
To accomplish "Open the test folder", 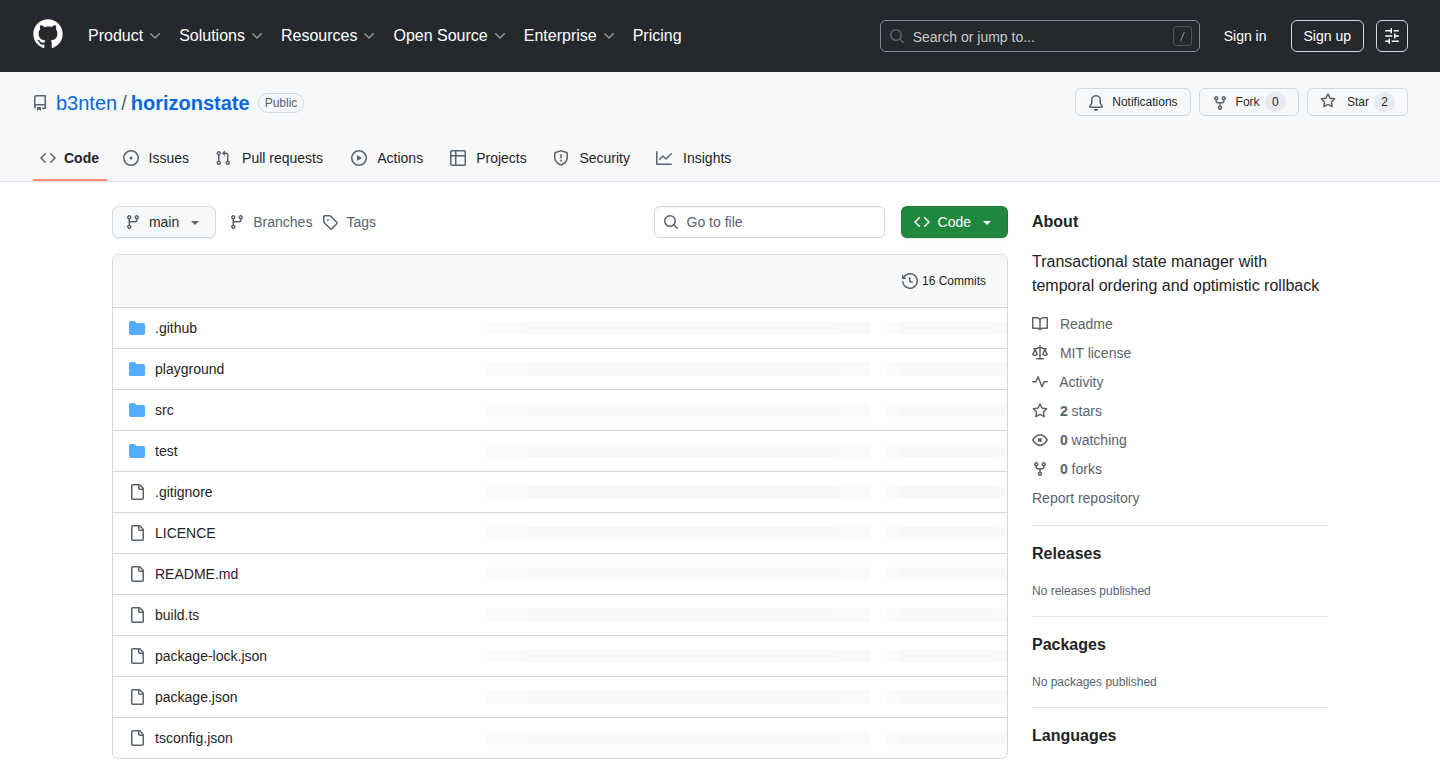I will click(x=166, y=451).
